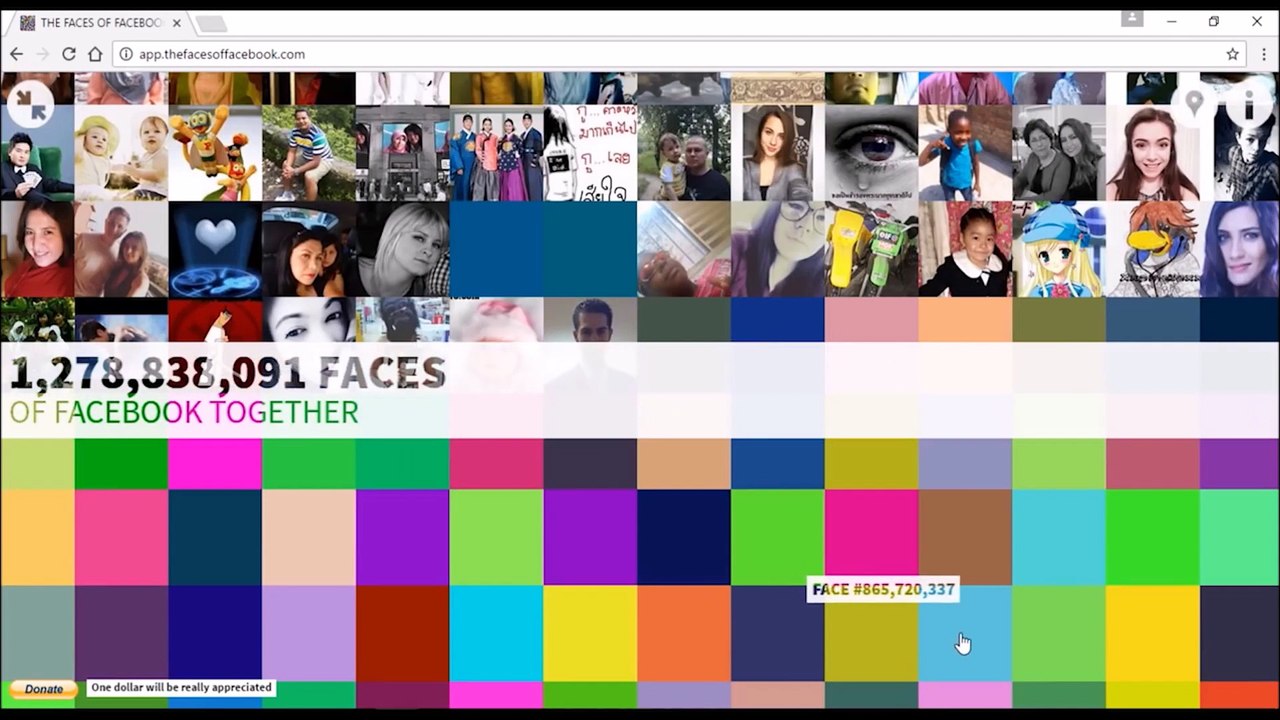
Task: Click the cyan tile in the bottom row
Action: click(x=496, y=633)
